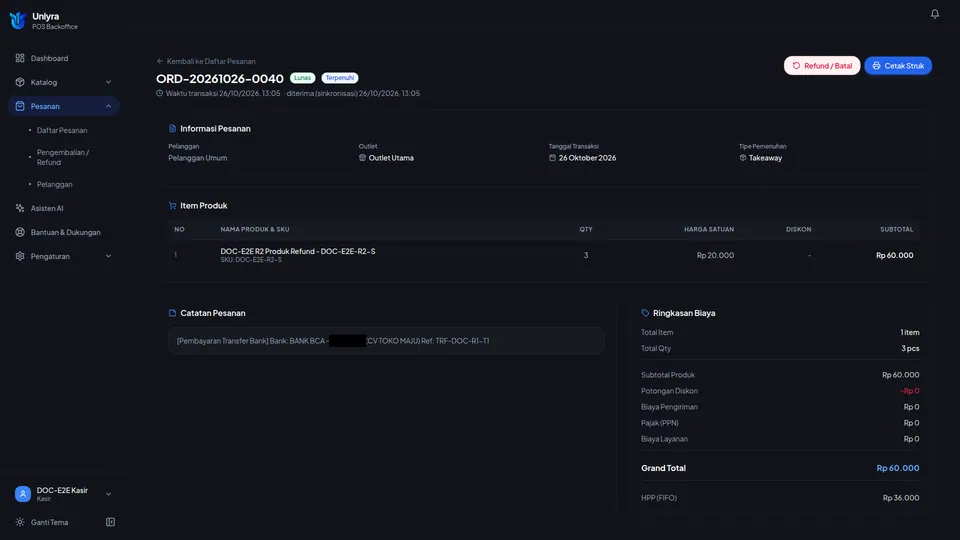Viewport: 960px width, 540px height.
Task: Click the Catatan Pesanan note icon
Action: point(172,313)
